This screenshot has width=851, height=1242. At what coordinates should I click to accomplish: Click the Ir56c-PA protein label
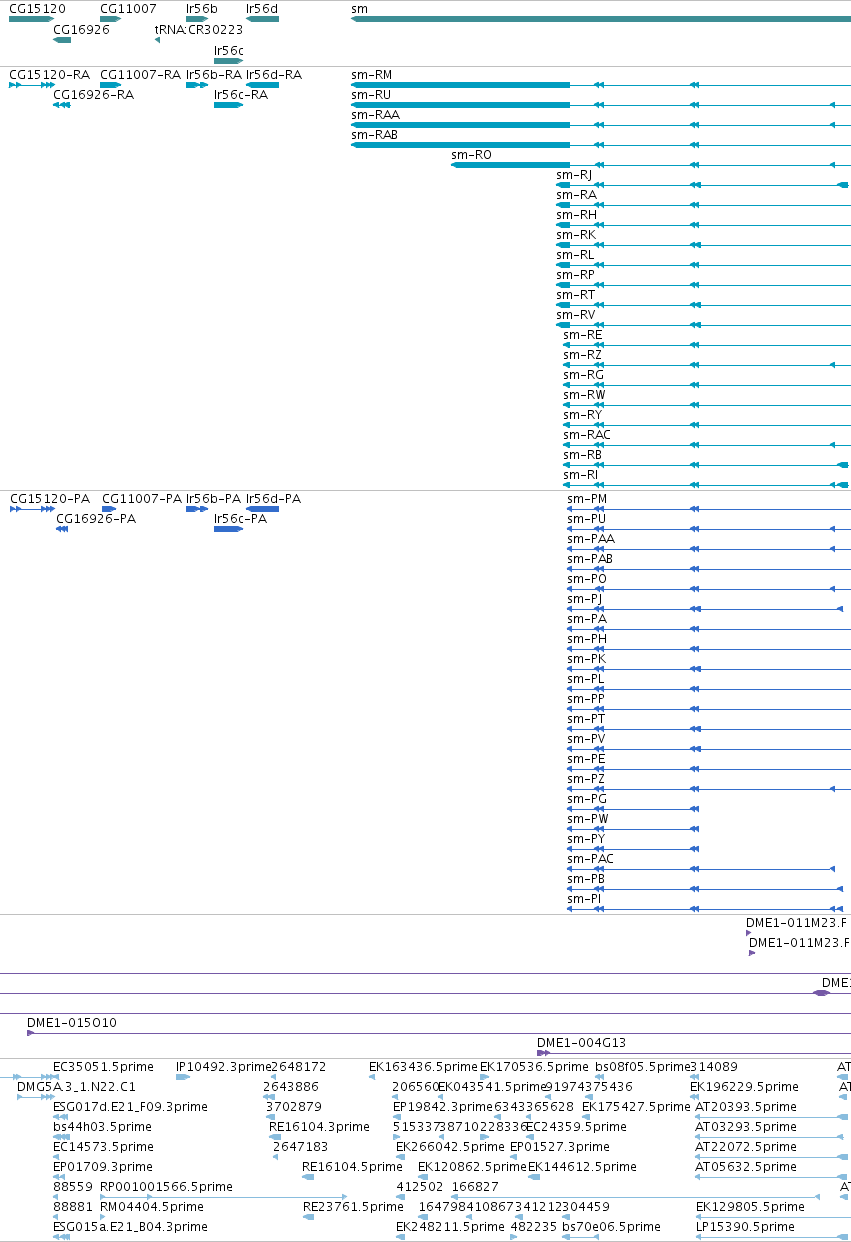point(240,519)
